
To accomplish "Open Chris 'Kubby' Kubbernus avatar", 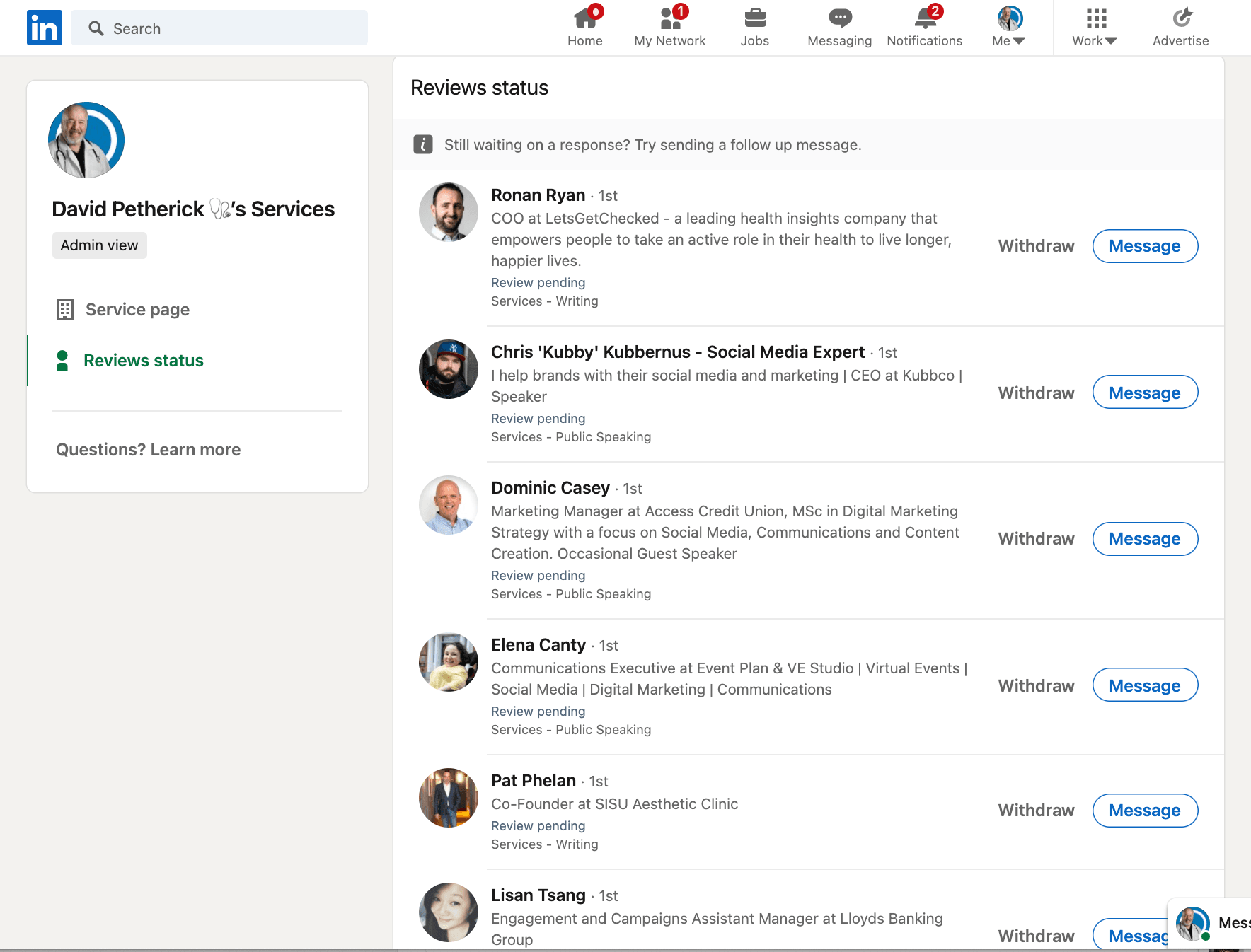I will (x=449, y=369).
